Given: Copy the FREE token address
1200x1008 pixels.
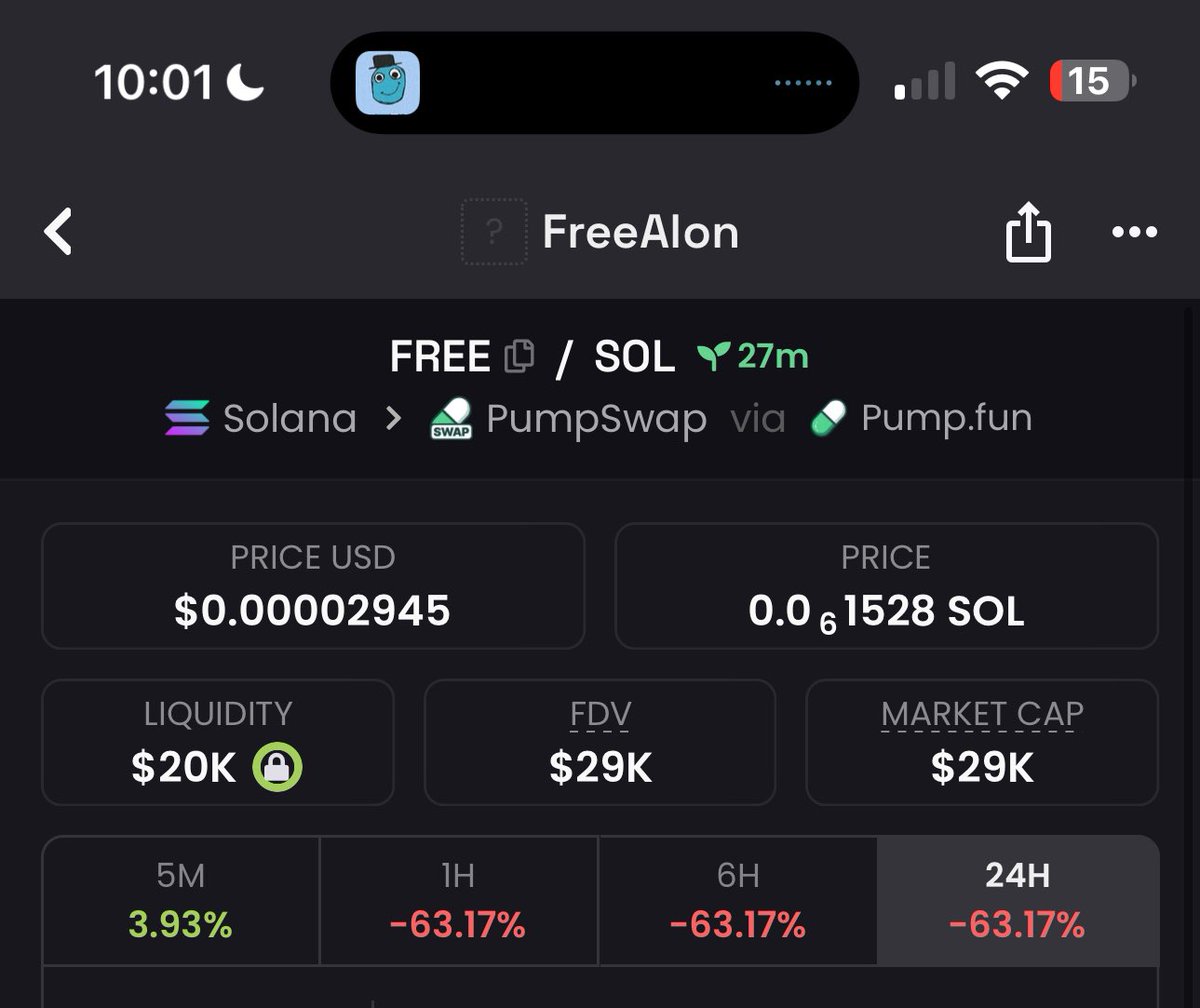Looking at the screenshot, I should (519, 356).
